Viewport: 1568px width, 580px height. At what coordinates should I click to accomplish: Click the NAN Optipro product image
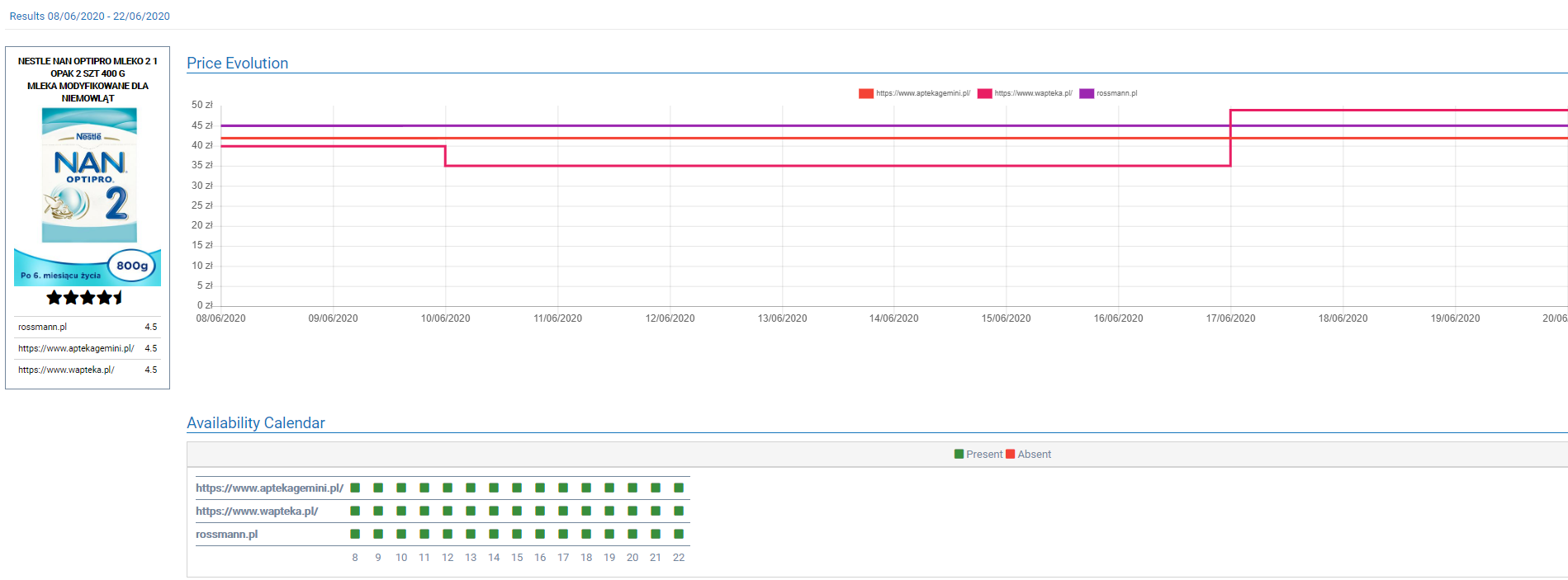88,196
